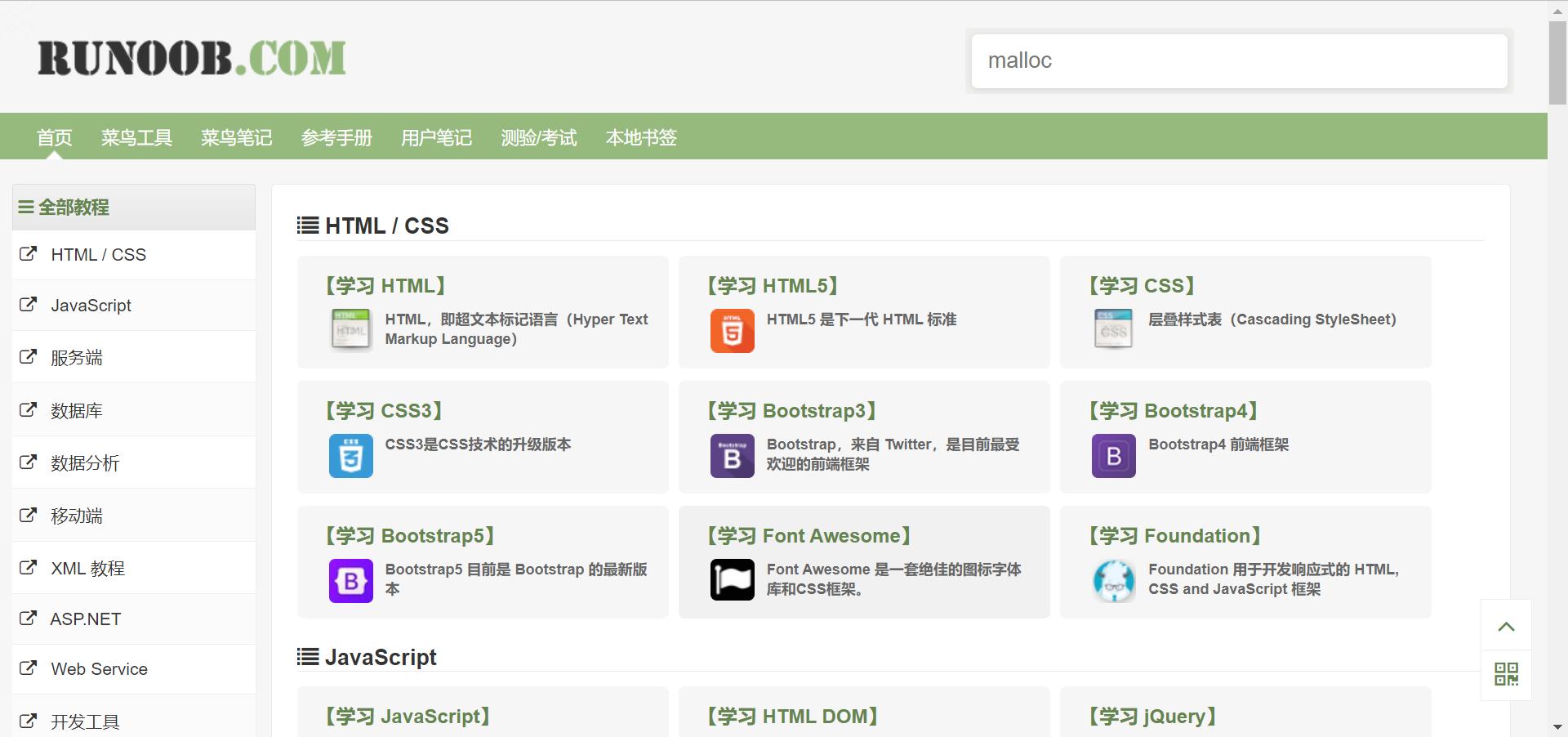Click the QR code icon
This screenshot has width=1568, height=737.
[x=1506, y=674]
